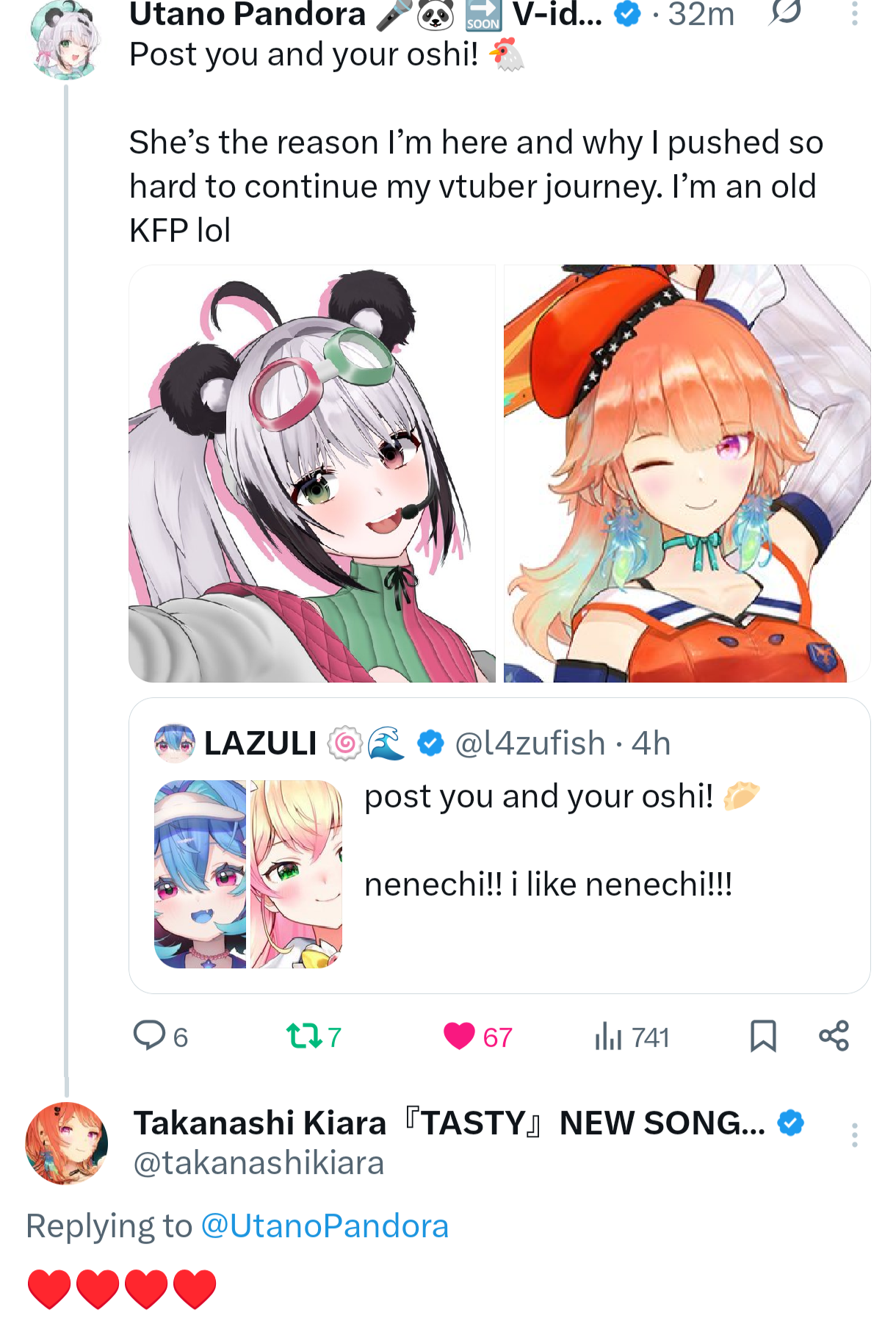View the orange-haired Kiara image
Image resolution: width=896 pixels, height=1318 pixels.
pos(687,474)
